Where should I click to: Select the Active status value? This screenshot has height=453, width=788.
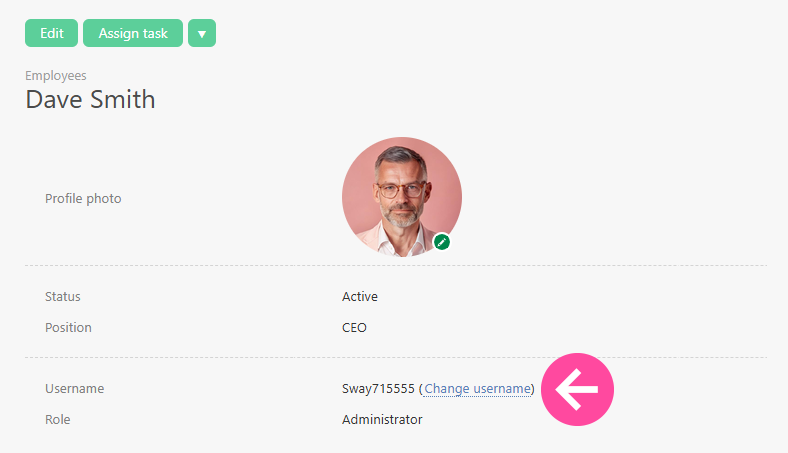360,297
